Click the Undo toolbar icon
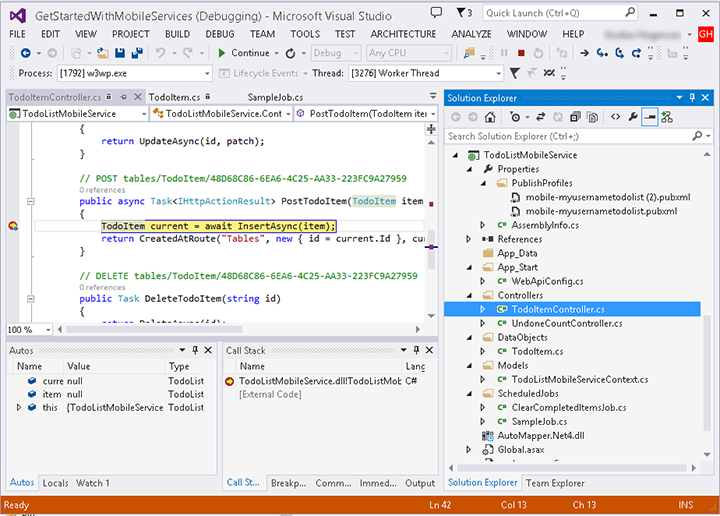This screenshot has height=516, width=720. click(160, 53)
